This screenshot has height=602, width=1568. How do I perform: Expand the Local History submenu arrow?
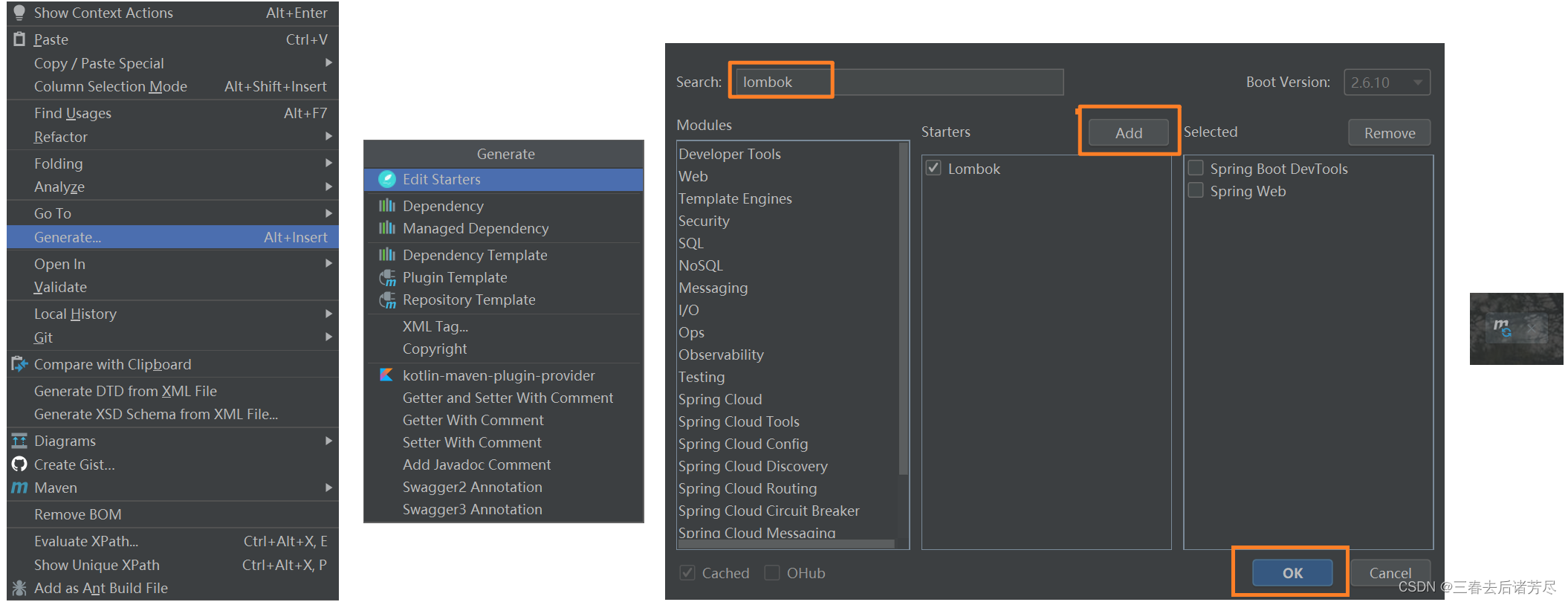[x=328, y=314]
